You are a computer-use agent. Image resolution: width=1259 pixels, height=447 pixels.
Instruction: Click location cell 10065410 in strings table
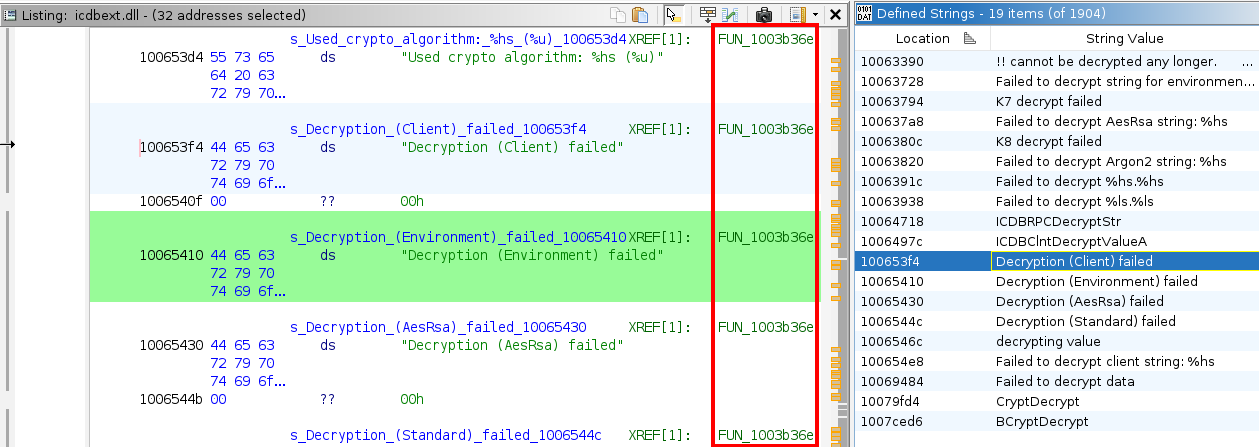point(922,281)
